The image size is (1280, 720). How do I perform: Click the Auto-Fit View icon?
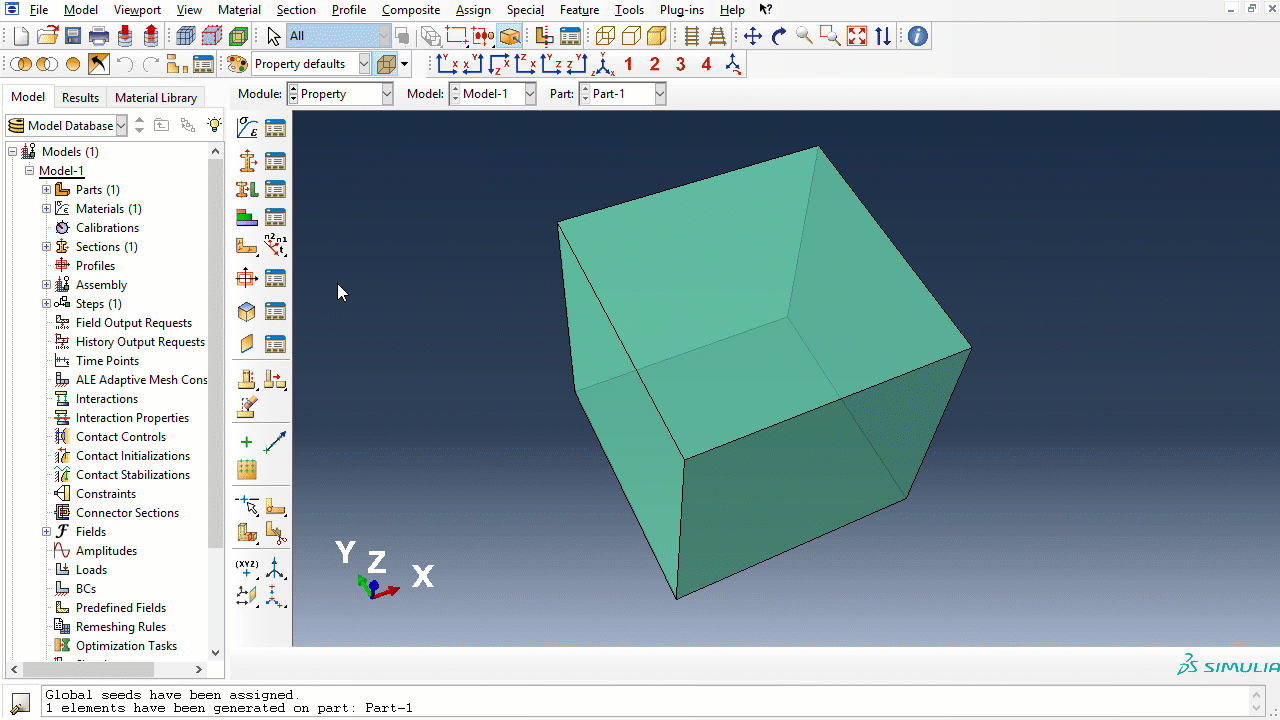857,36
